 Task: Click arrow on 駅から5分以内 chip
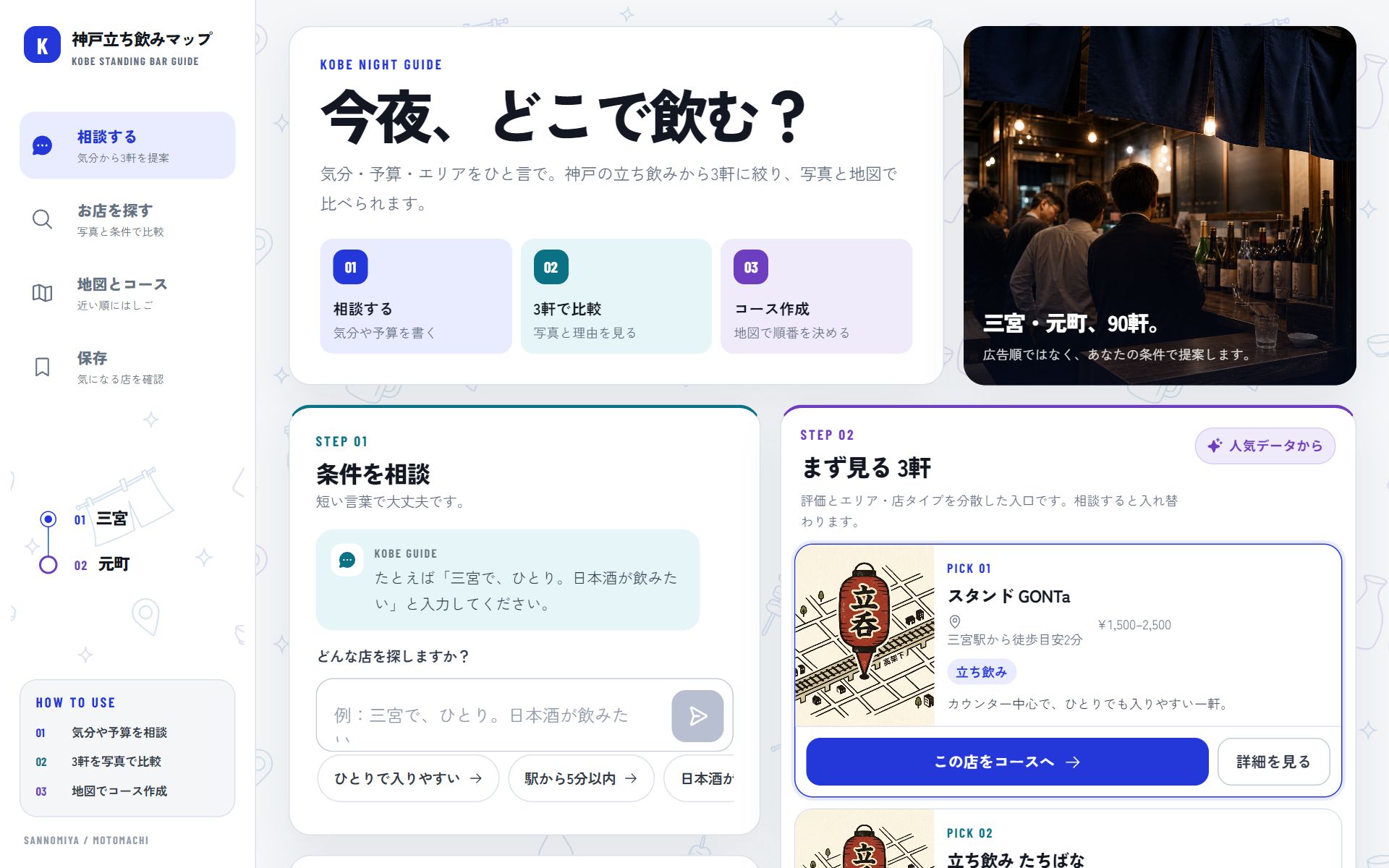[631, 778]
